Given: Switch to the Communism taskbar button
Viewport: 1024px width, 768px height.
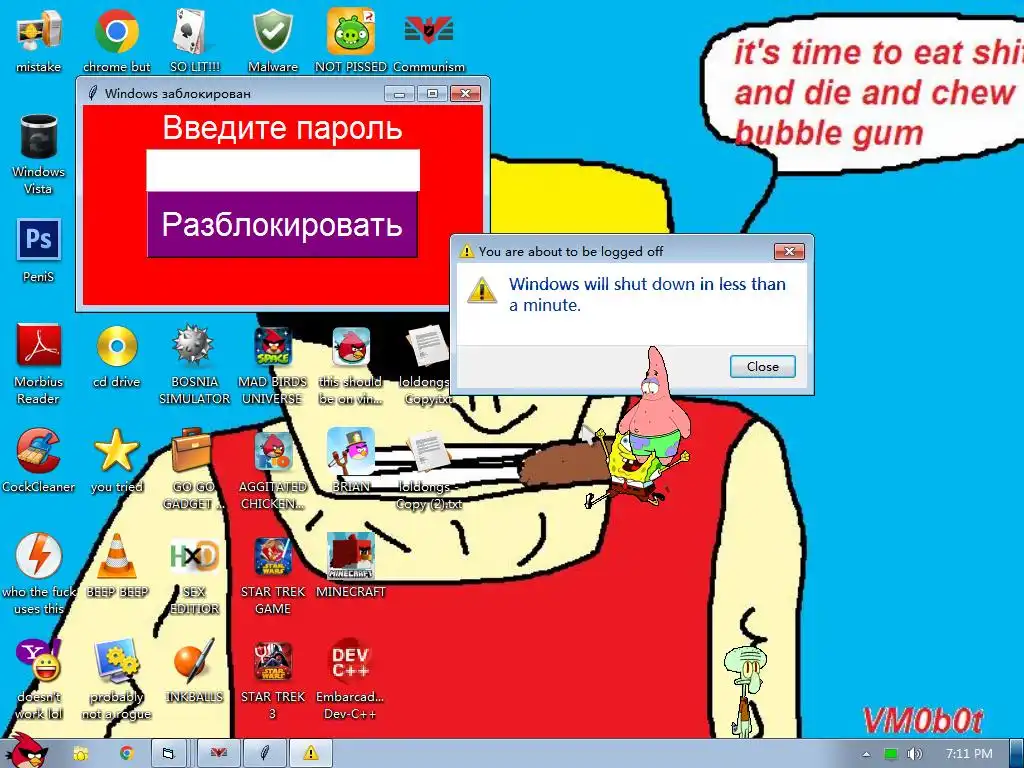Looking at the screenshot, I should tap(218, 754).
